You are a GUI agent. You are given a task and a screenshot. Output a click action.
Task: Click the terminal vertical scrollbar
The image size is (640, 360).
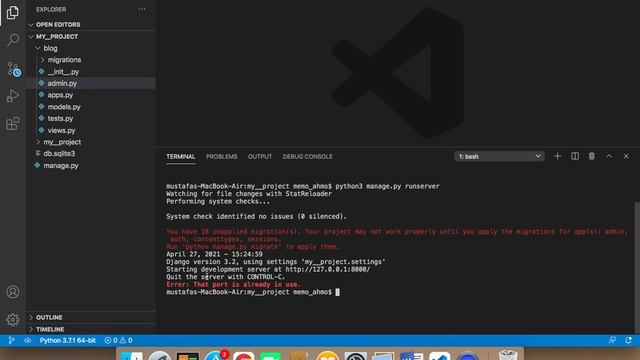pos(637,267)
